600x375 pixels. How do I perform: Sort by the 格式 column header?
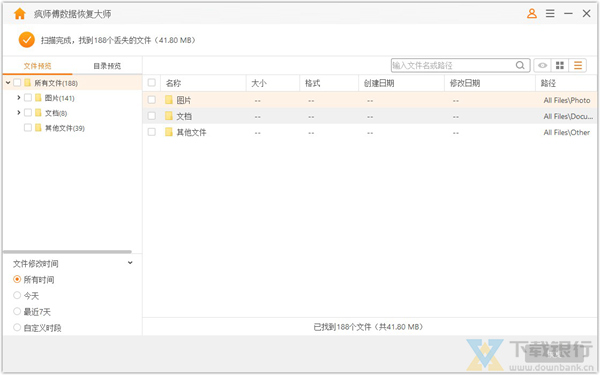pyautogui.click(x=329, y=83)
